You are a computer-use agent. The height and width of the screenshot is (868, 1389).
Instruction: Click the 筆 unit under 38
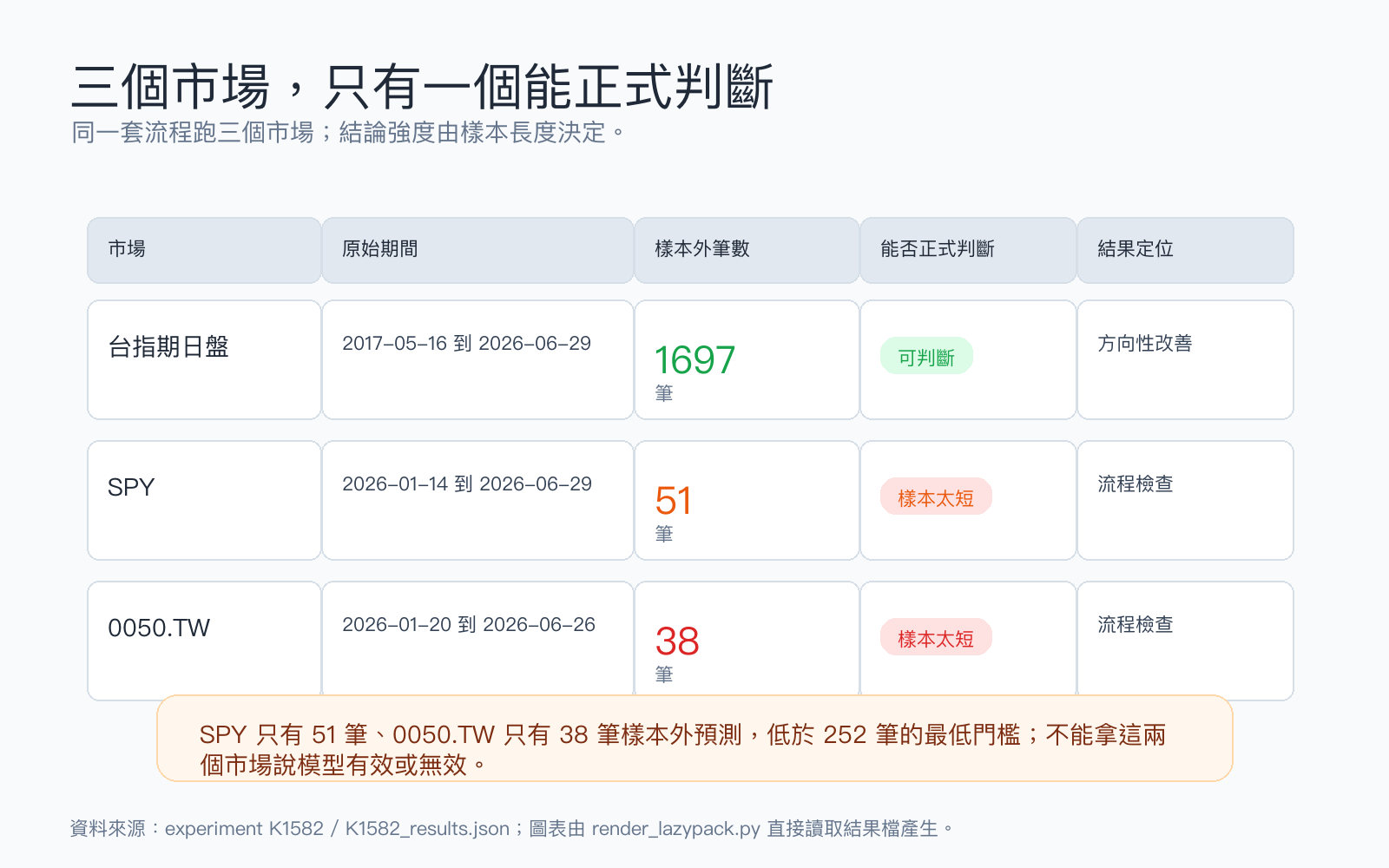click(664, 675)
